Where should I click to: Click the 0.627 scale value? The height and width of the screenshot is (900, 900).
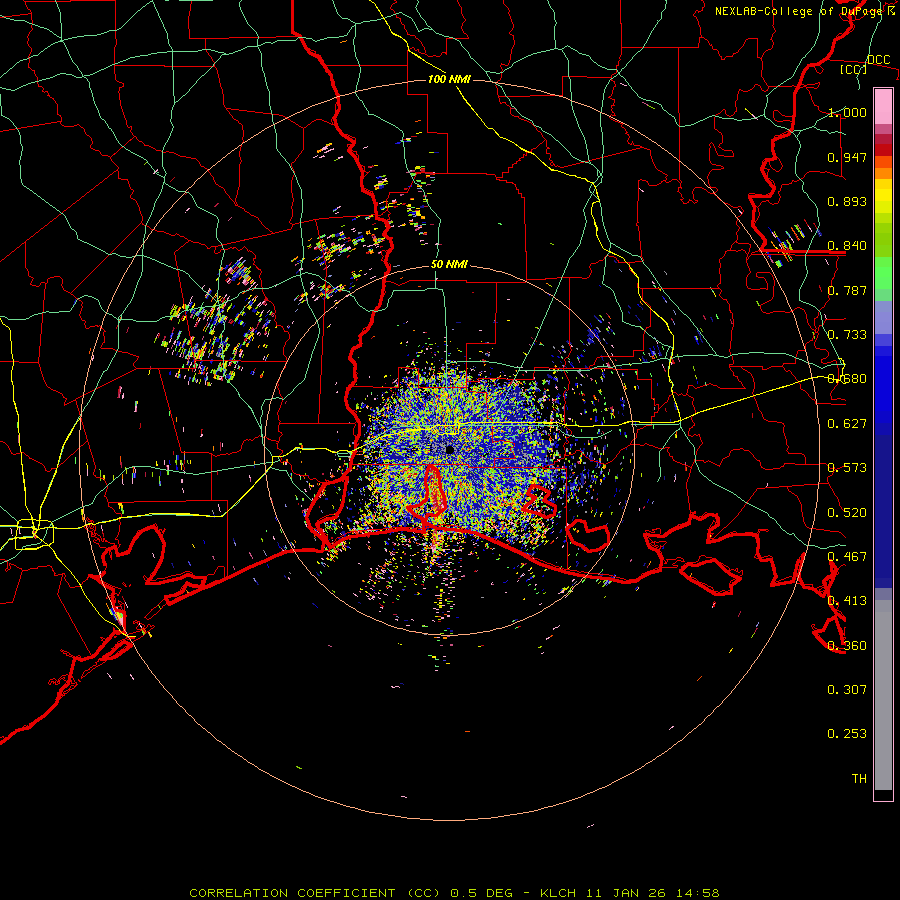click(x=847, y=424)
